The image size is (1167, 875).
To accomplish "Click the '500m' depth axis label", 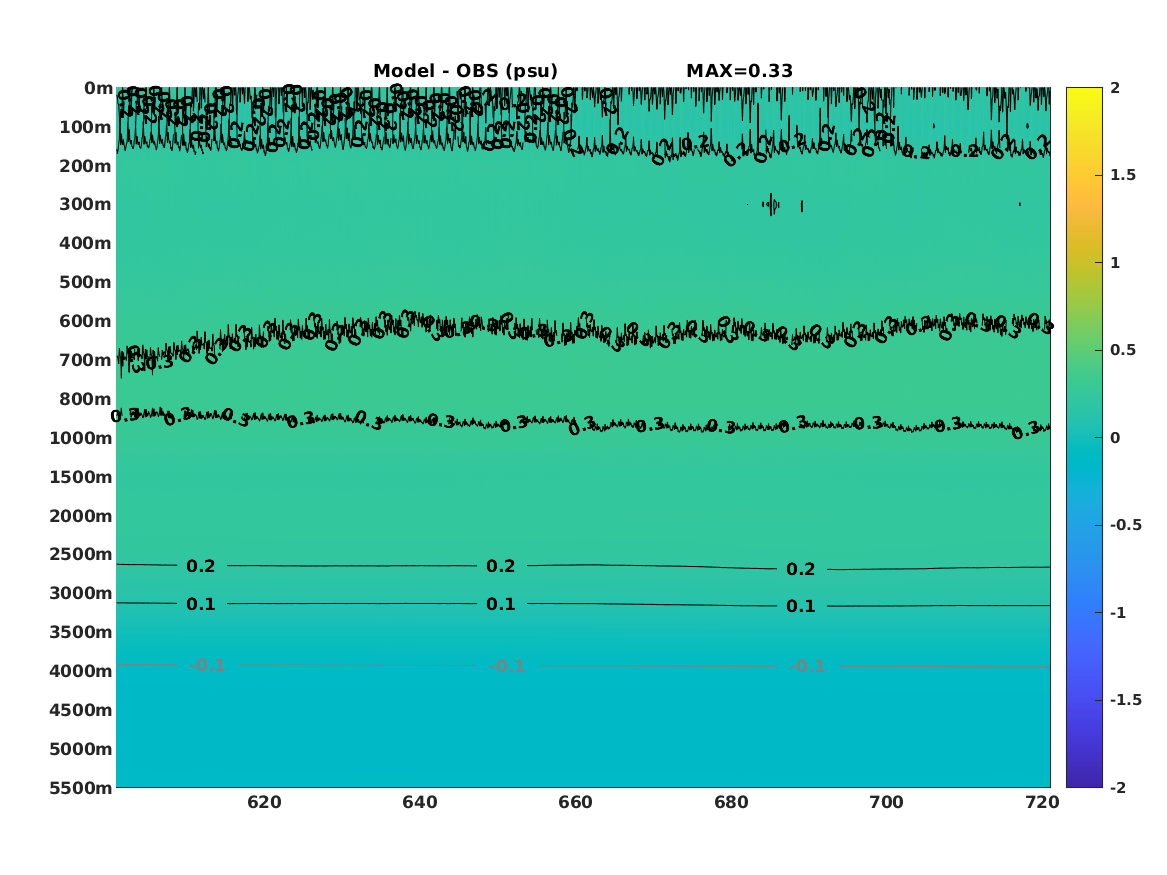I will coord(86,283).
